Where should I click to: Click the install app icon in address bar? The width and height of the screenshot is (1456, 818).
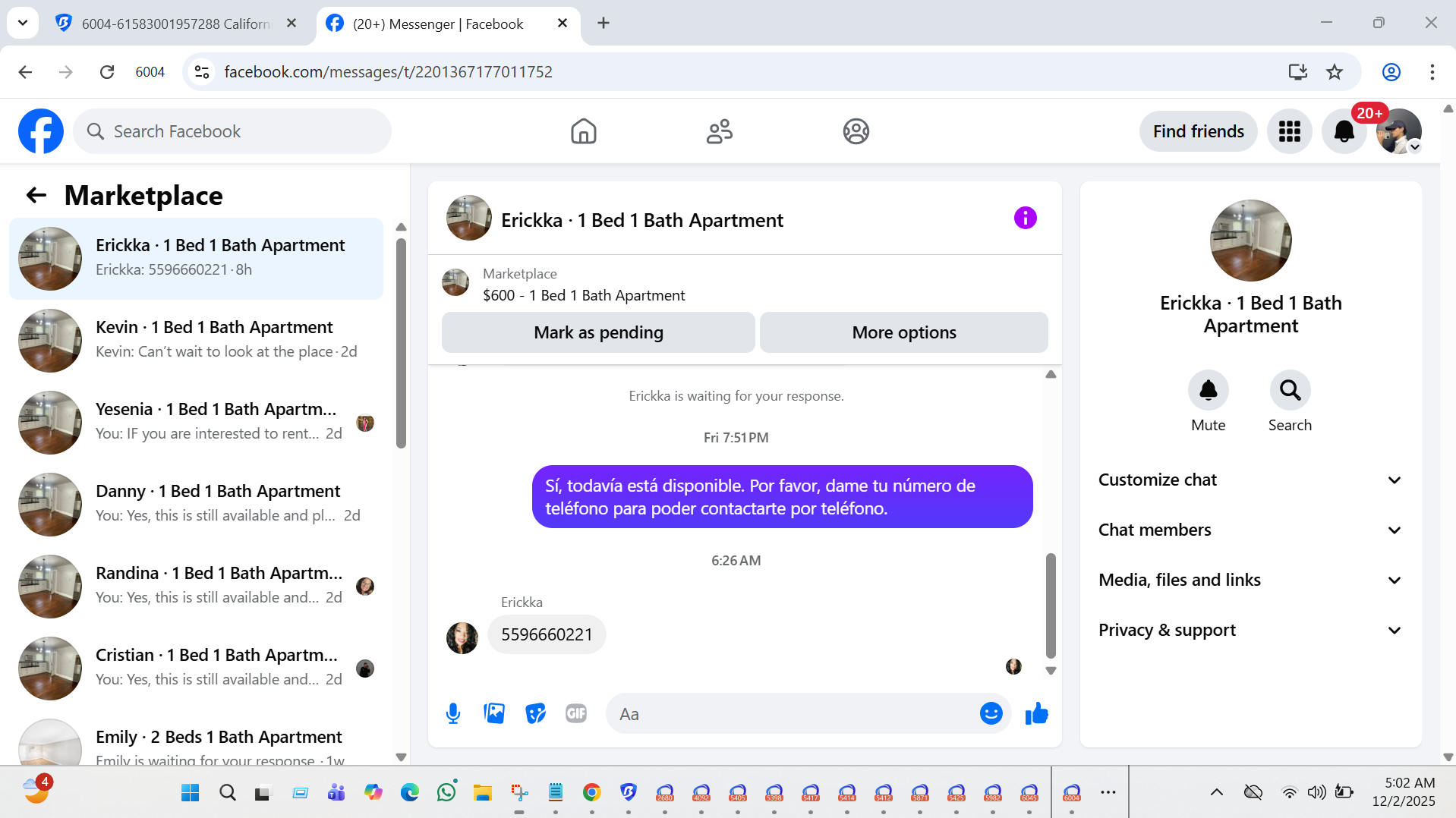pyautogui.click(x=1297, y=72)
